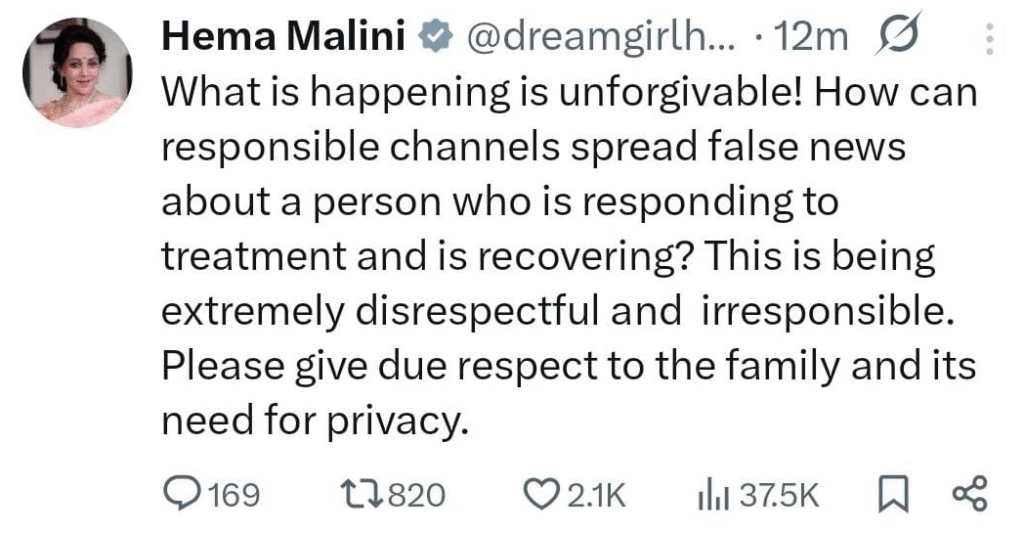Click the line "extremely disrespectful and irresponsible."
This screenshot has width=1024, height=533.
553,312
